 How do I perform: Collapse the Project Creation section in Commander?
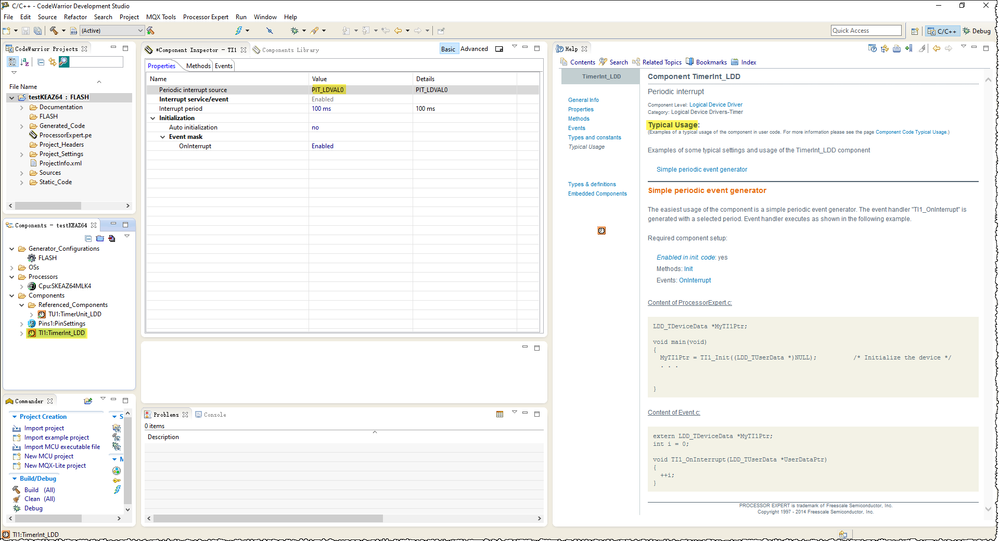pos(15,417)
